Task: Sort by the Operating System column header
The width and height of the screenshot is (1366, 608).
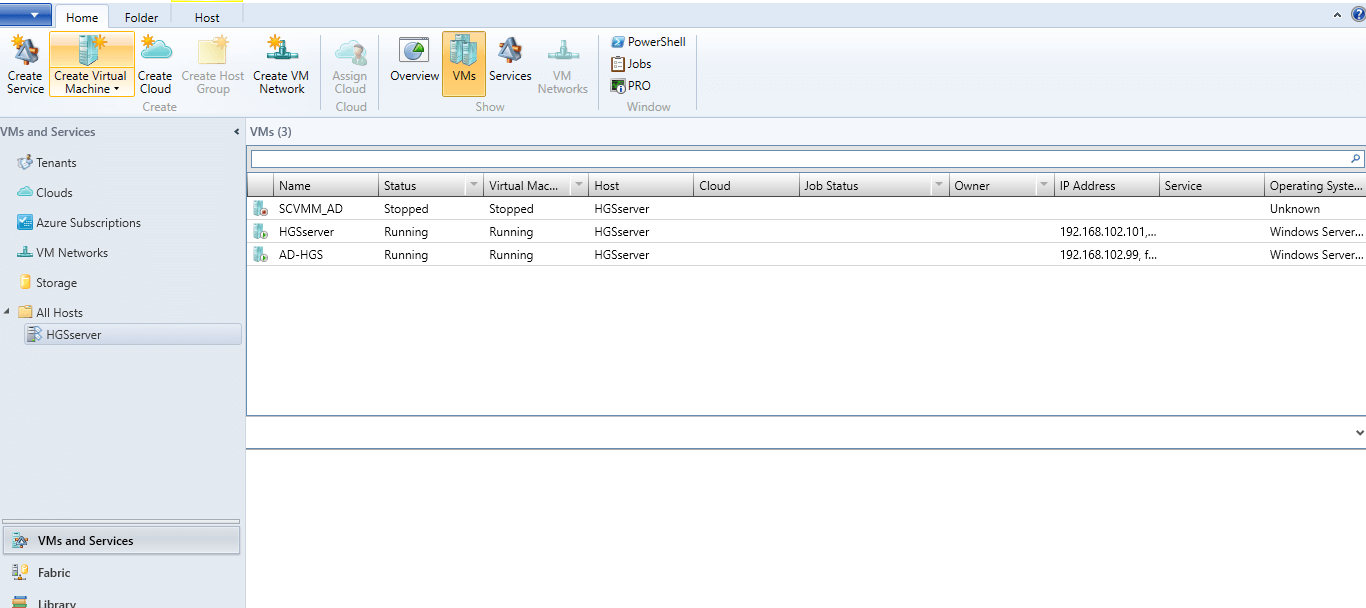Action: 1315,186
